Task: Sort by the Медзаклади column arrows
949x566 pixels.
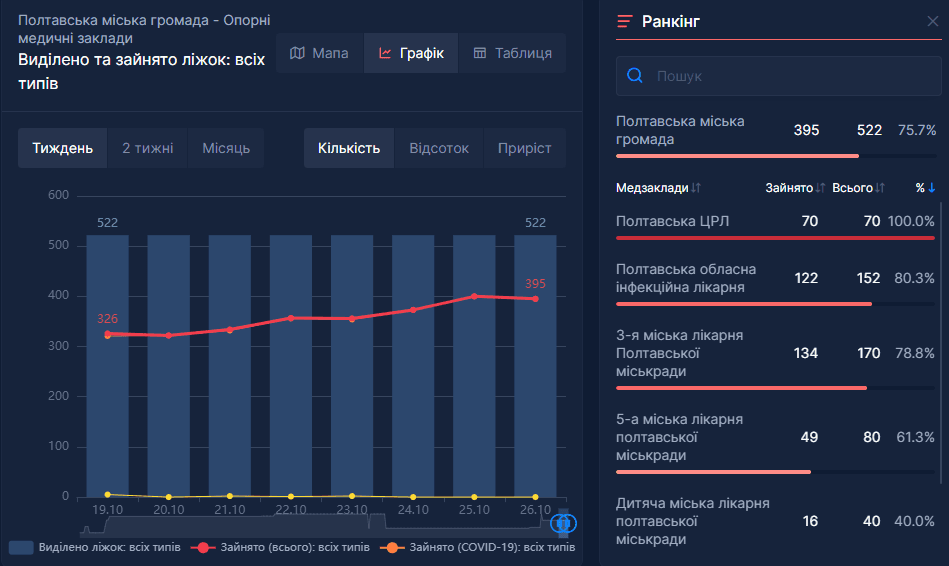Action: [x=696, y=188]
